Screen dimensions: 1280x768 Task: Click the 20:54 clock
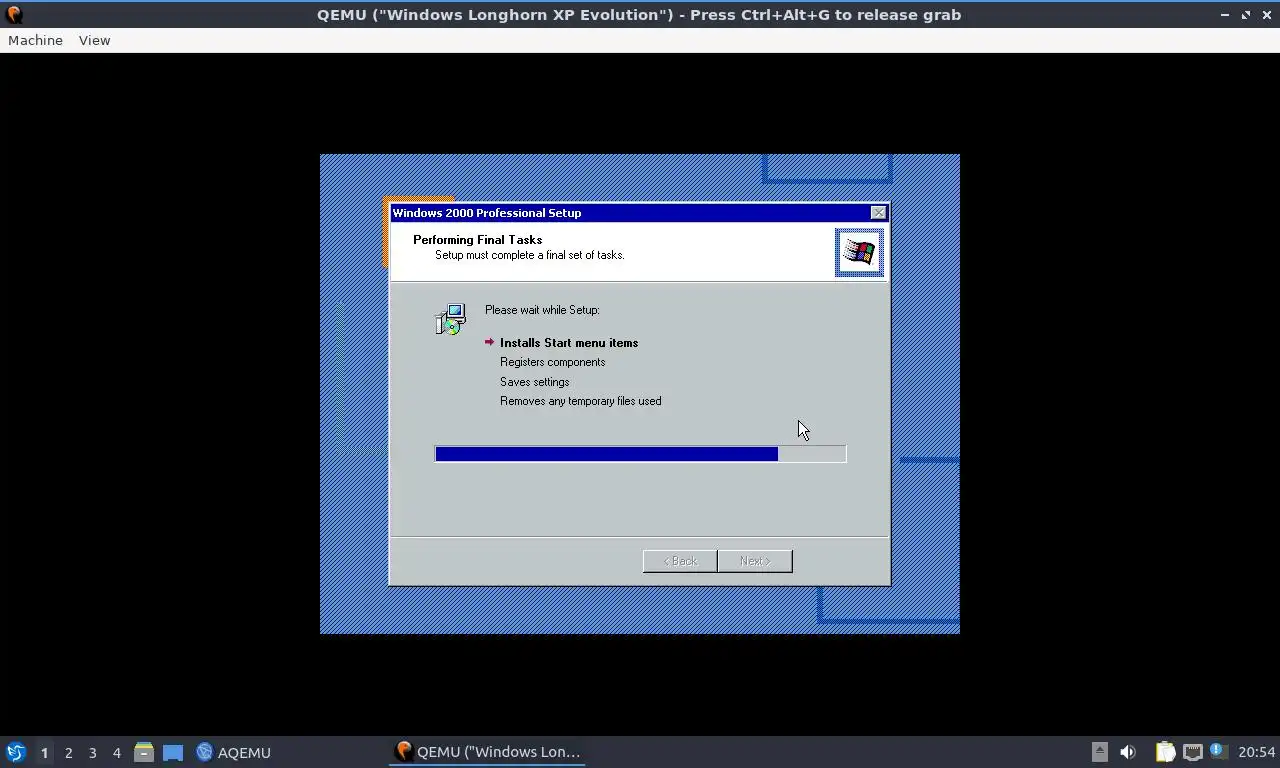(1256, 752)
